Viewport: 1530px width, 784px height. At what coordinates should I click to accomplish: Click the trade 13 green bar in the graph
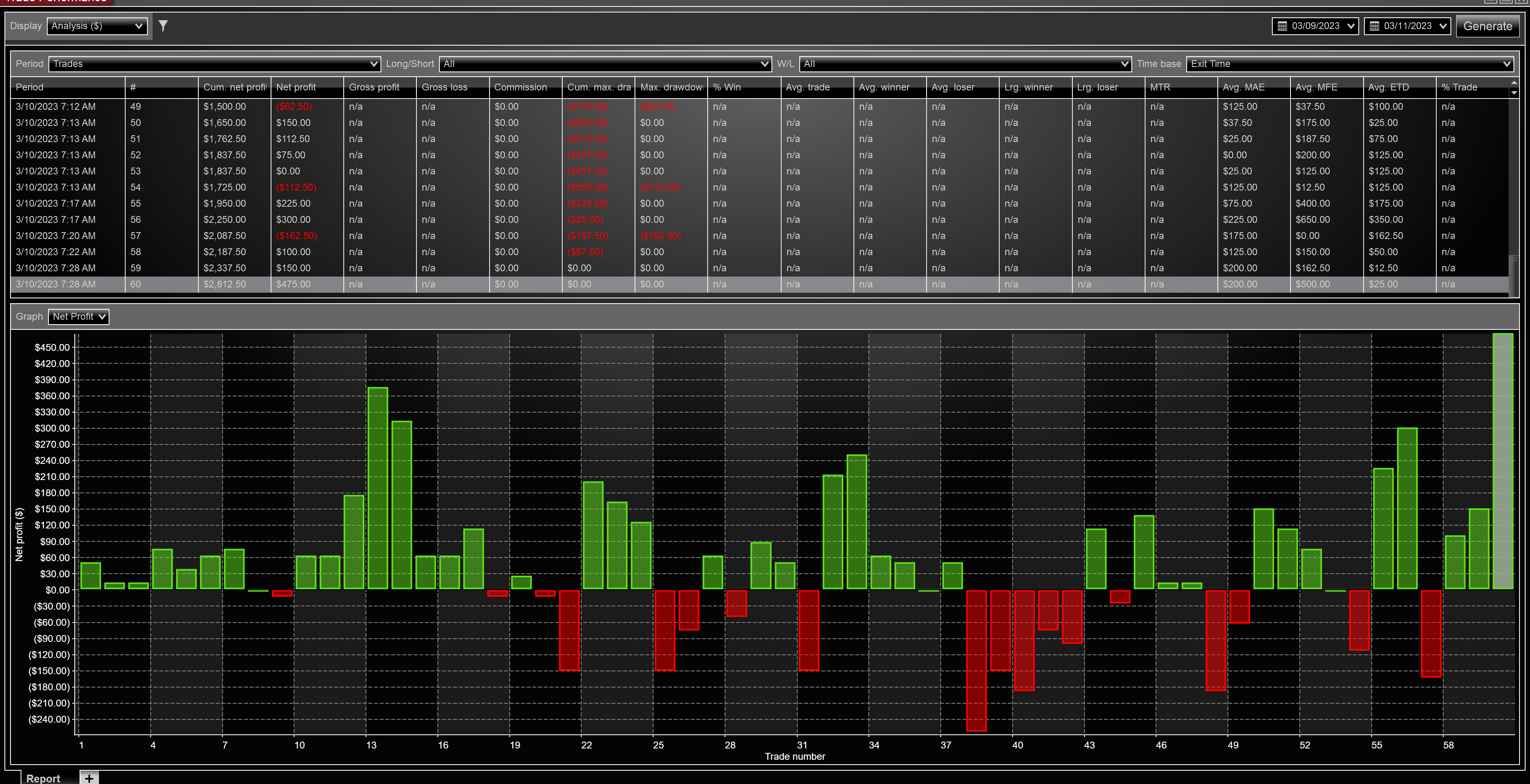(x=378, y=488)
